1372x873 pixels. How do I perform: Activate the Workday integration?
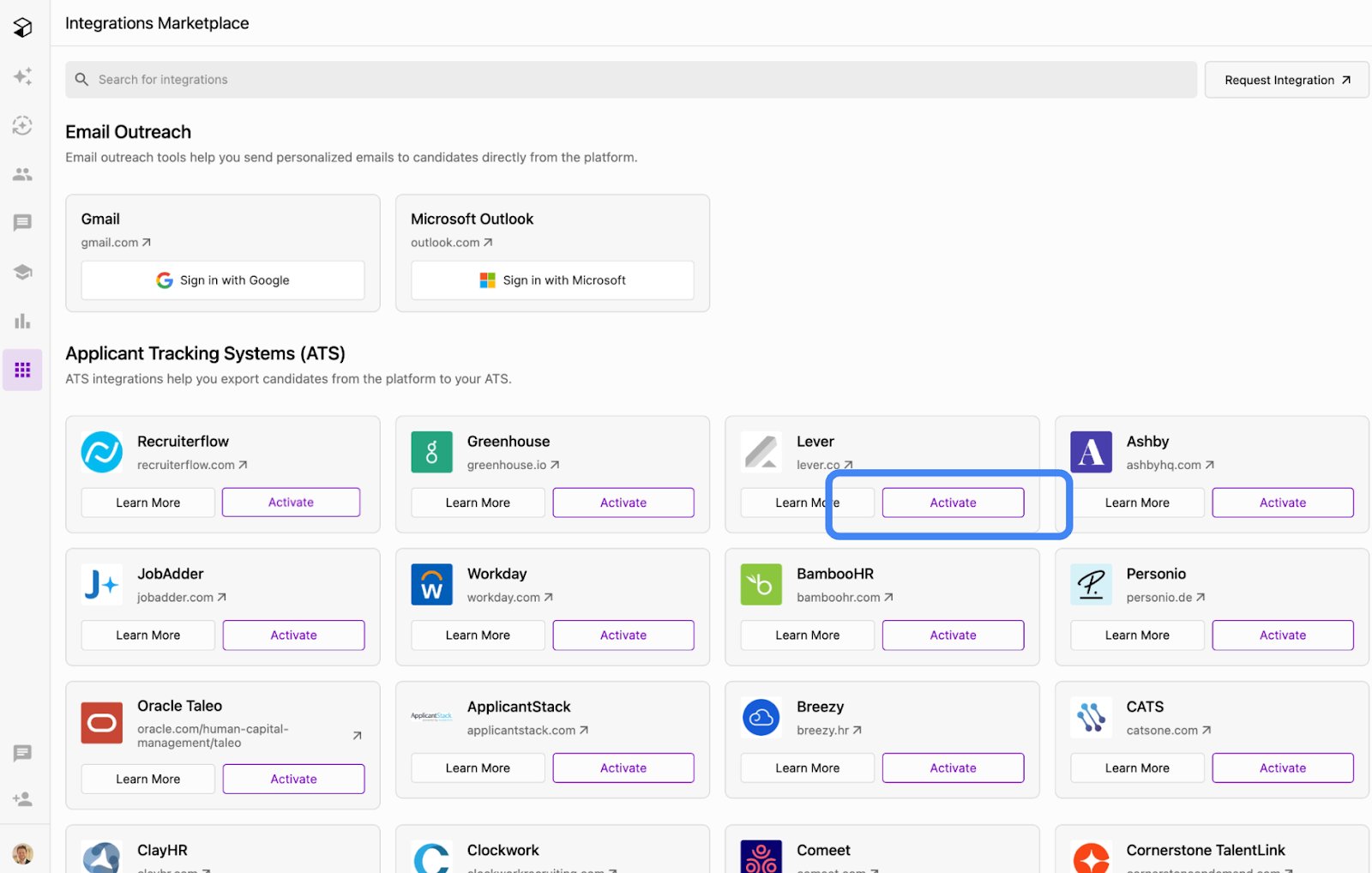click(623, 635)
